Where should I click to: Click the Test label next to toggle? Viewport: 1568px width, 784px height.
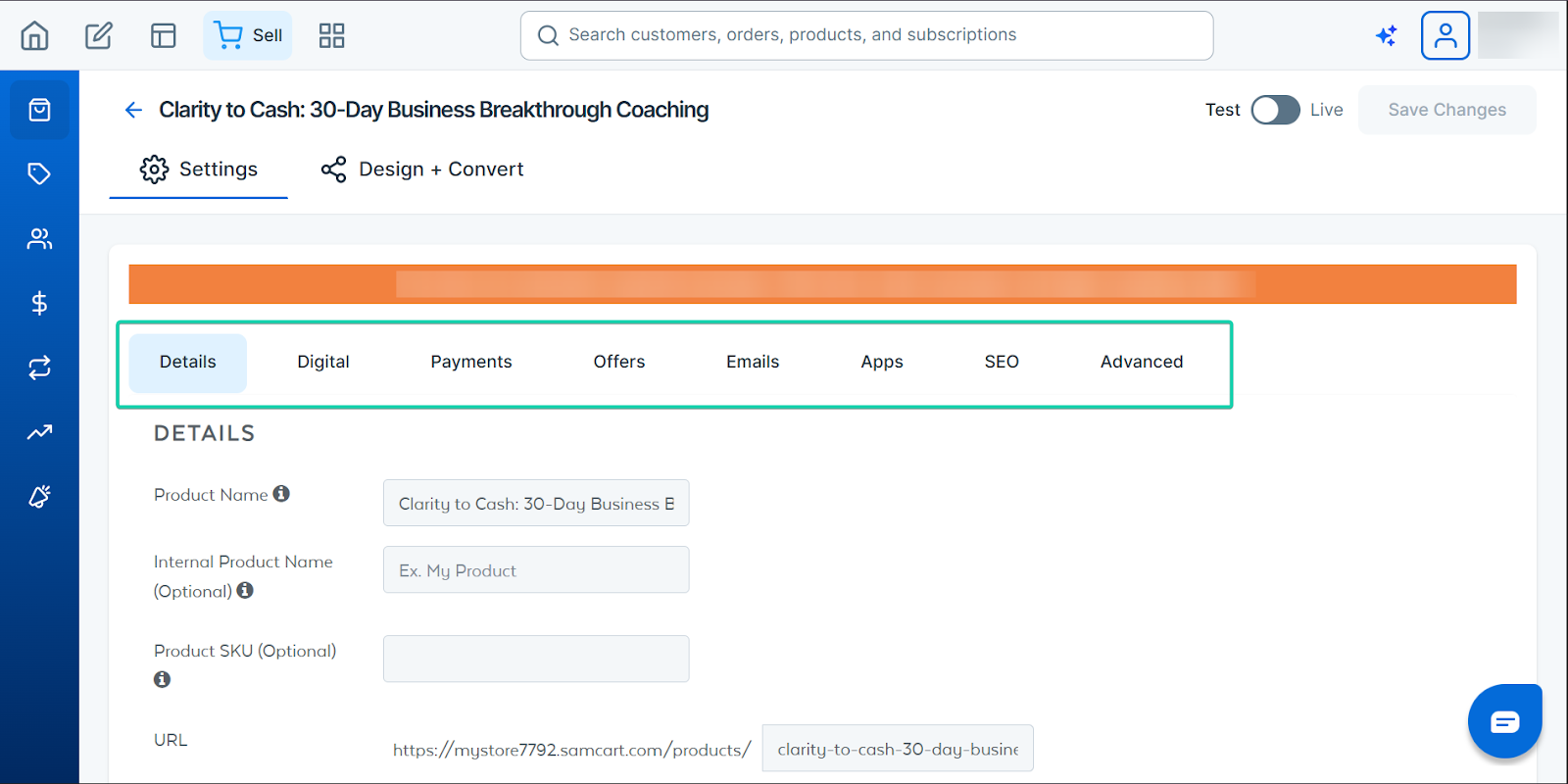click(1222, 110)
